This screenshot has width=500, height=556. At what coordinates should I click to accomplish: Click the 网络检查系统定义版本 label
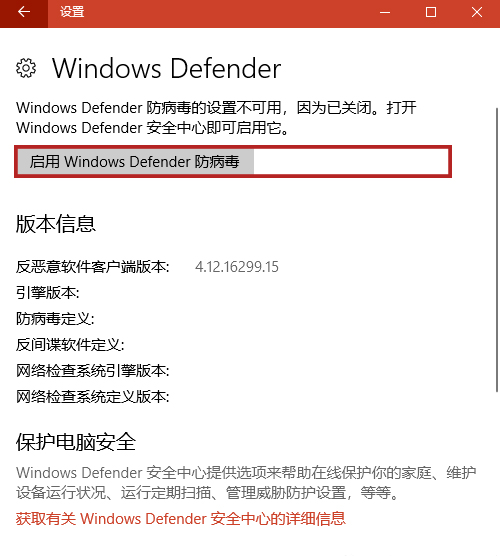93,396
